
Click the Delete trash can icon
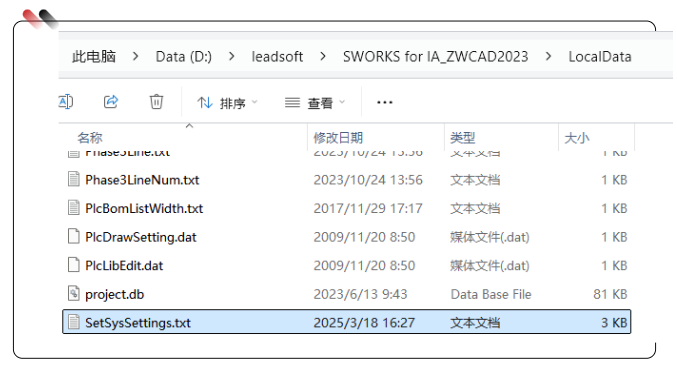tap(156, 102)
